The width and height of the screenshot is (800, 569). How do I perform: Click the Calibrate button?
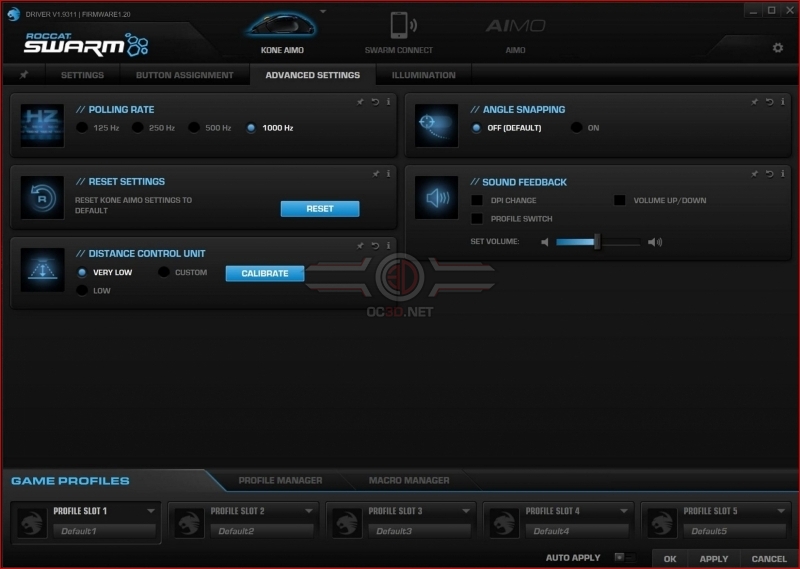[265, 273]
